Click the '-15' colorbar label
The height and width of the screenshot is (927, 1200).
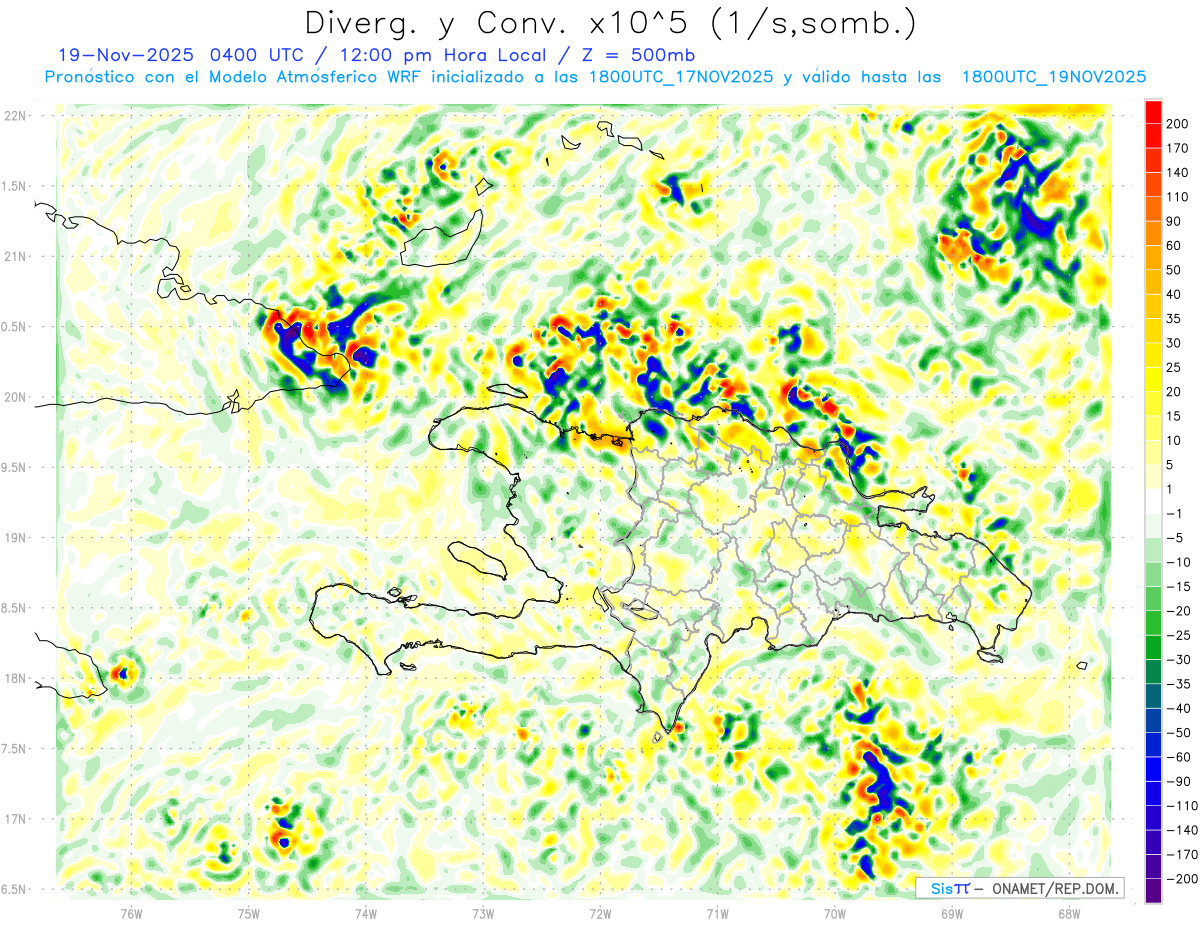pyautogui.click(x=1177, y=586)
